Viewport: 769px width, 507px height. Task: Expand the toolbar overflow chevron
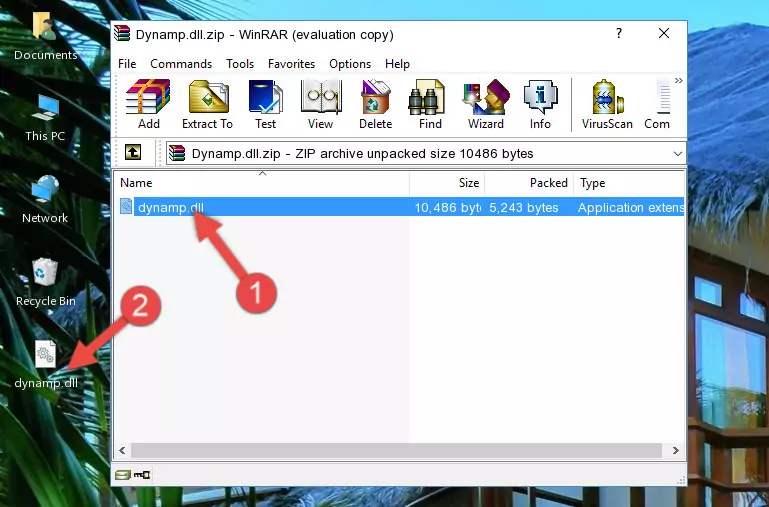[679, 81]
